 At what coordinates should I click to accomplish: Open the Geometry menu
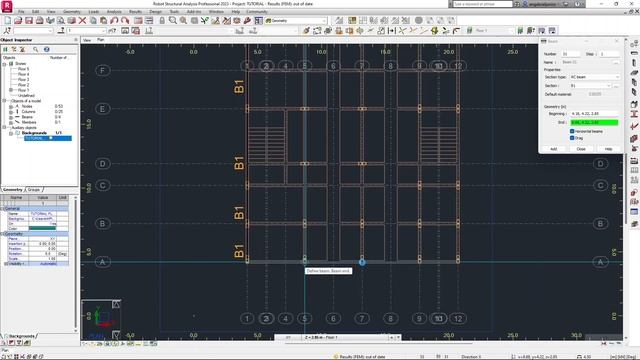[72, 12]
